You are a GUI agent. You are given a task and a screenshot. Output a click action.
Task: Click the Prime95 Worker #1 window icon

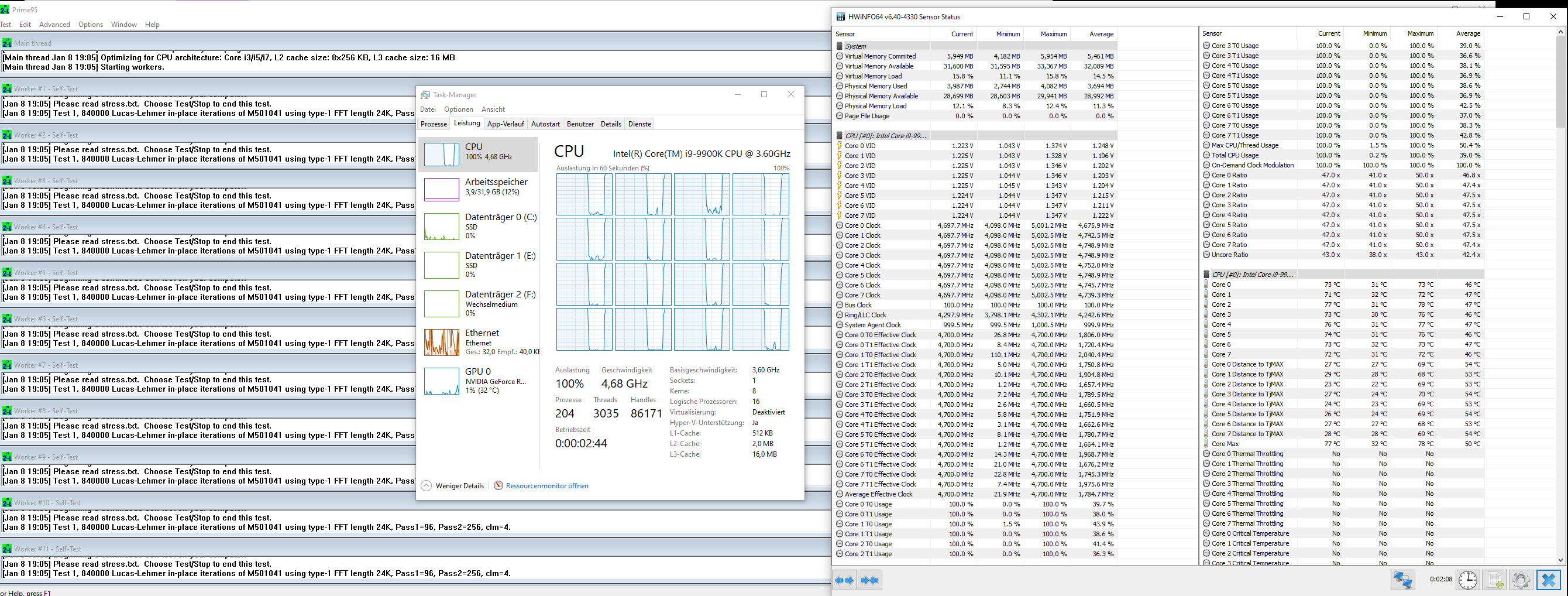pyautogui.click(x=6, y=89)
